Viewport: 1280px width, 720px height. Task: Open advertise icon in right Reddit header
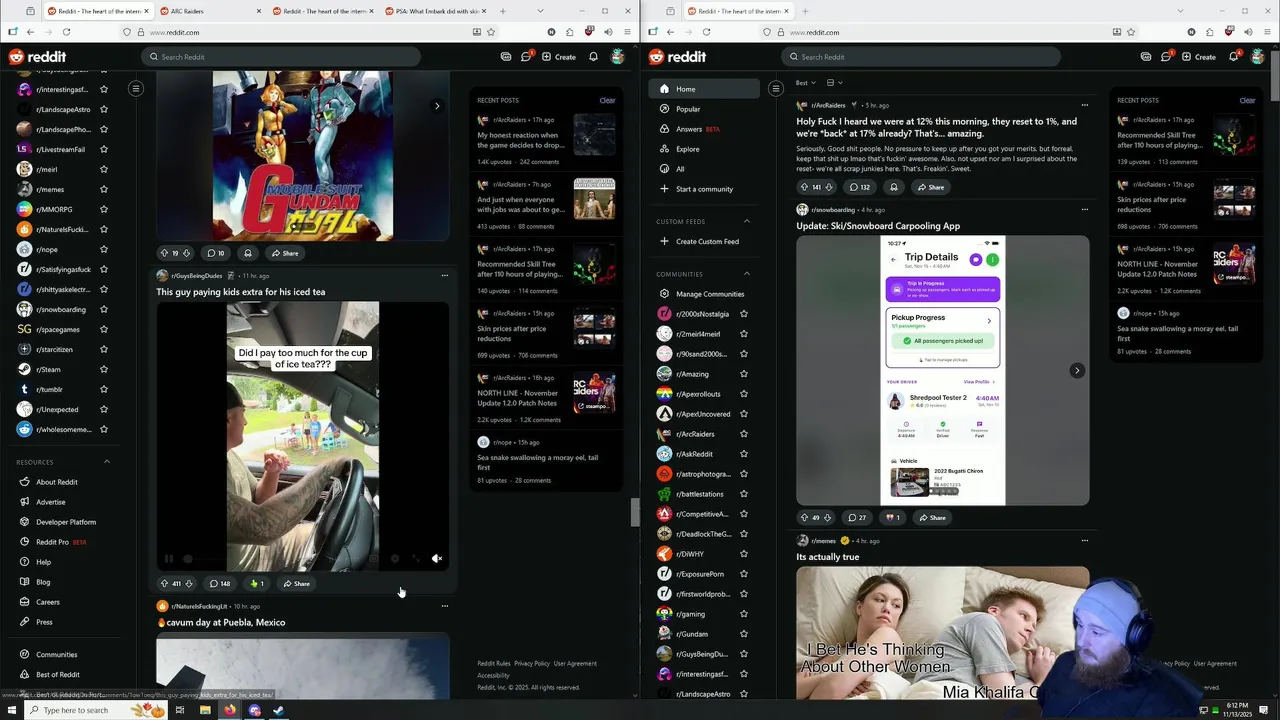[1146, 57]
